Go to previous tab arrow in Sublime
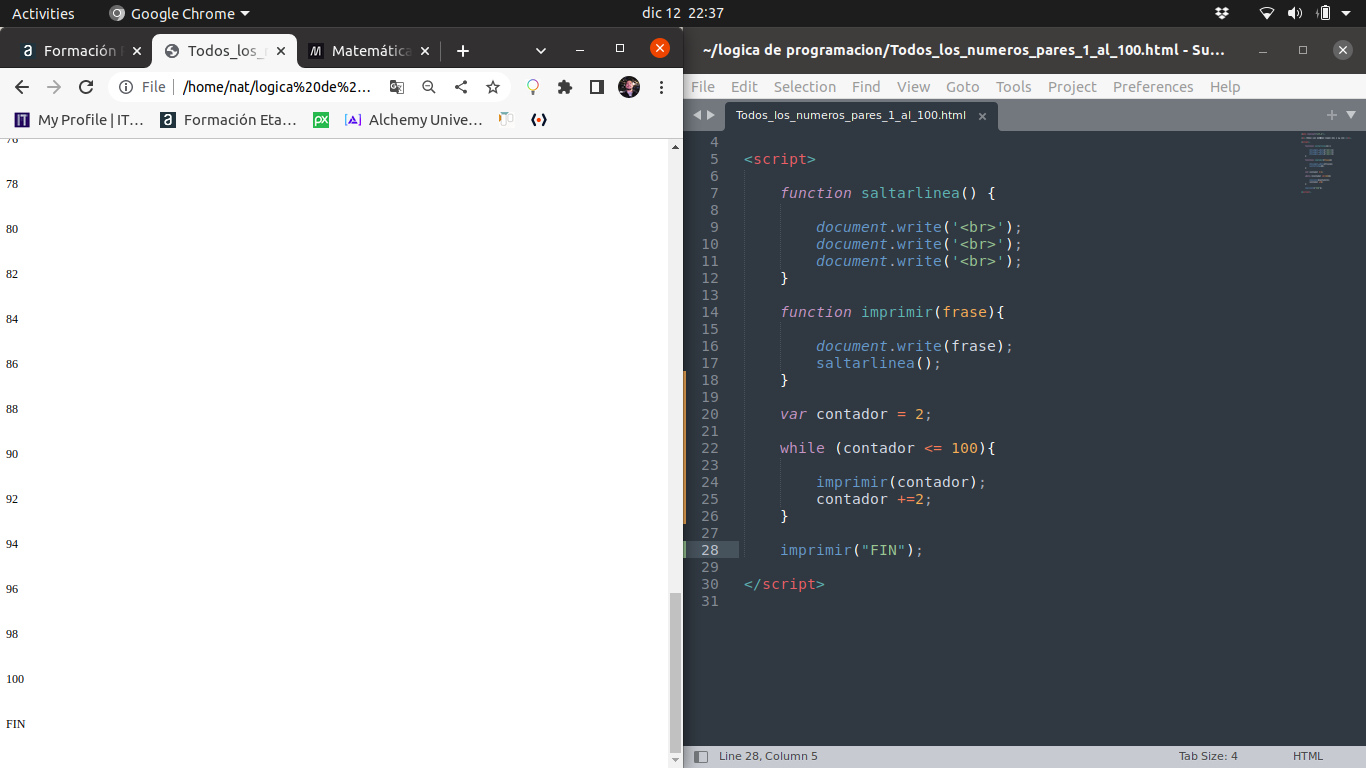Image resolution: width=1366 pixels, height=768 pixels. click(x=697, y=115)
